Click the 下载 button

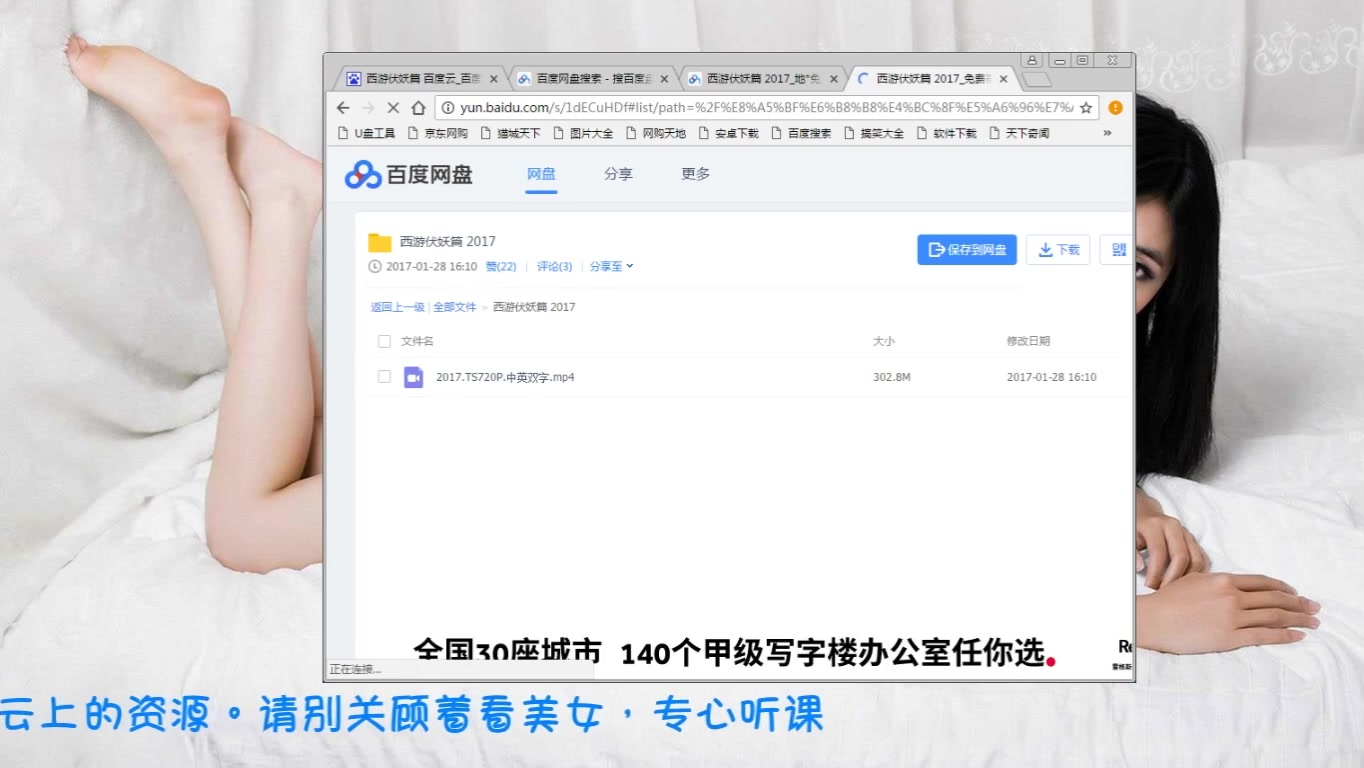click(1058, 250)
